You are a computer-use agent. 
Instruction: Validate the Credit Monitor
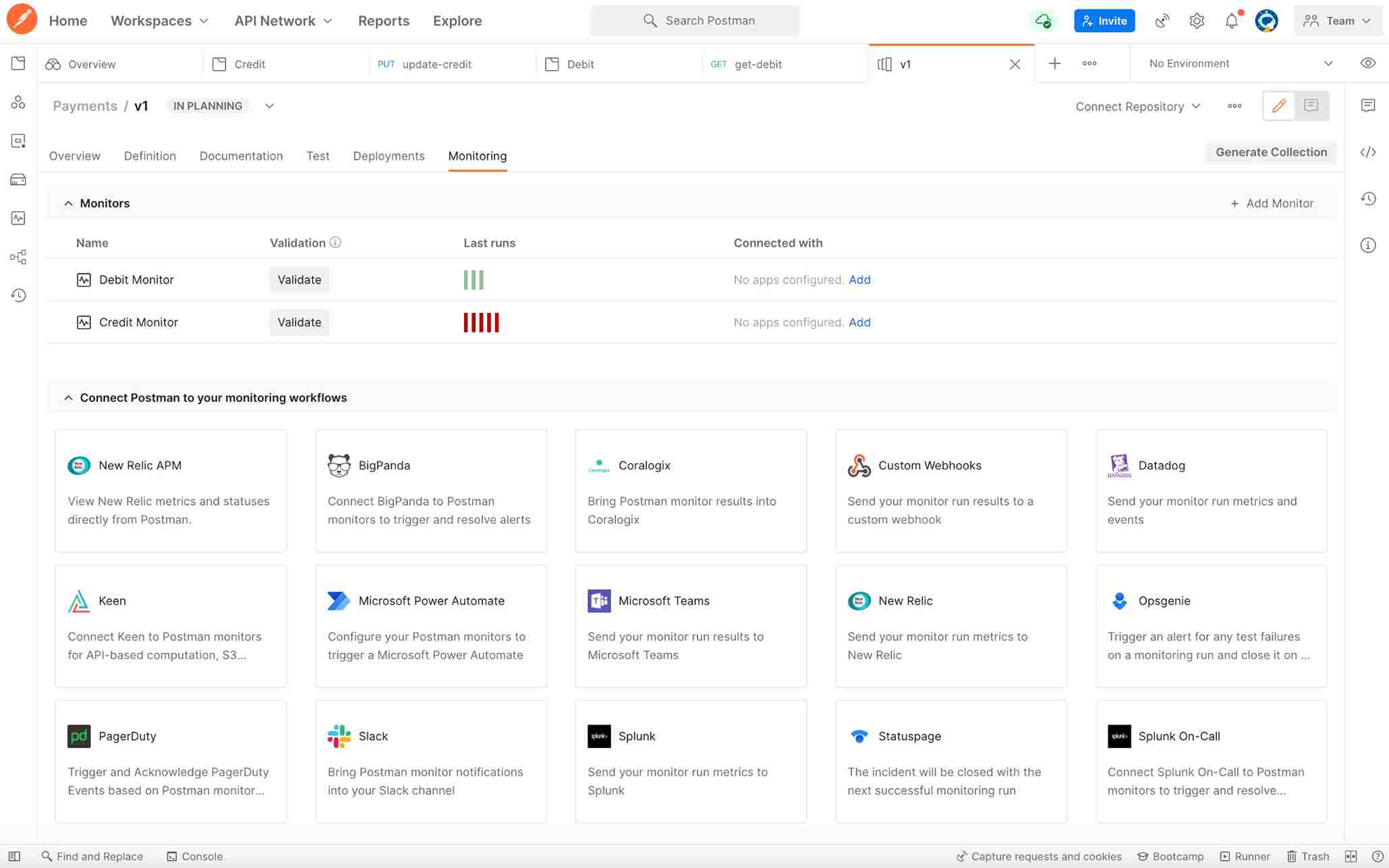299,322
